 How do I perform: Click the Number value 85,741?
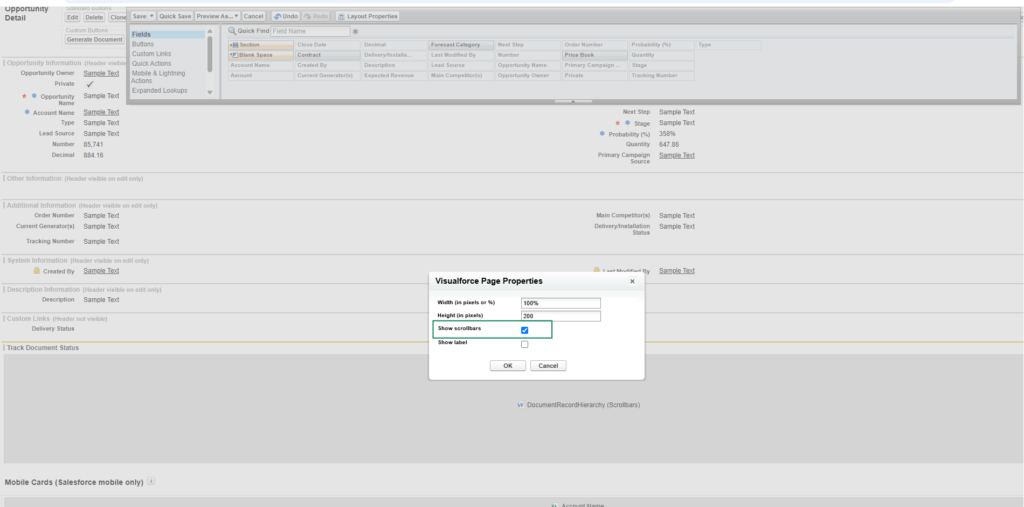click(93, 144)
